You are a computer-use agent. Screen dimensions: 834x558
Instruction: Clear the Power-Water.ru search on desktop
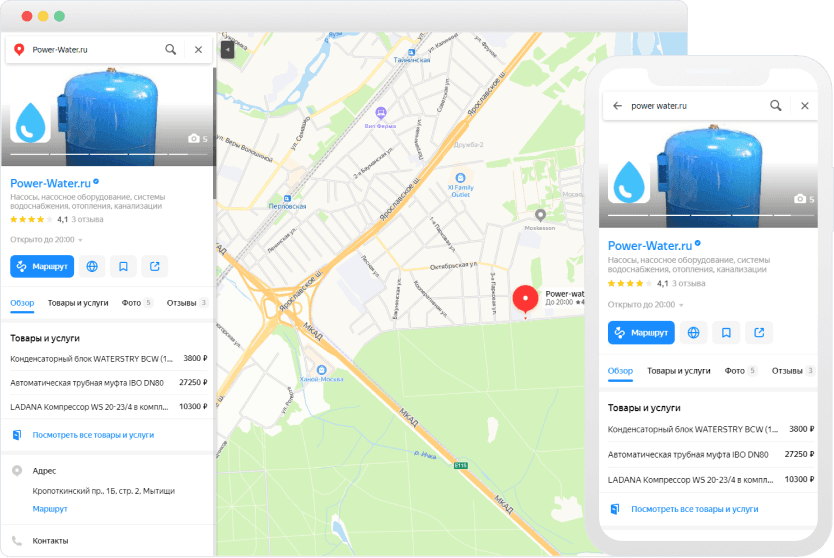198,49
